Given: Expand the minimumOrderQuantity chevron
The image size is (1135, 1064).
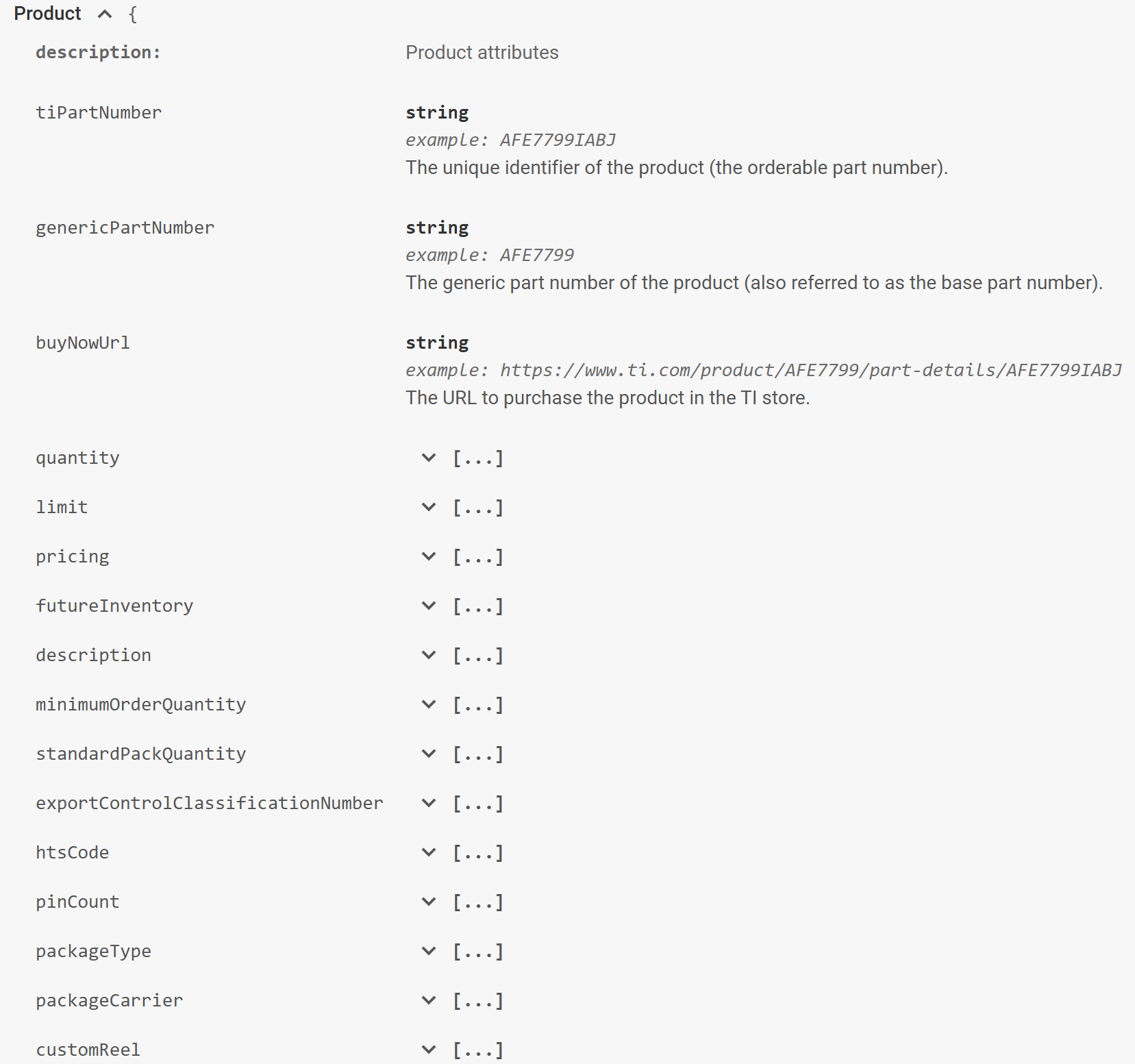Looking at the screenshot, I should pyautogui.click(x=429, y=704).
